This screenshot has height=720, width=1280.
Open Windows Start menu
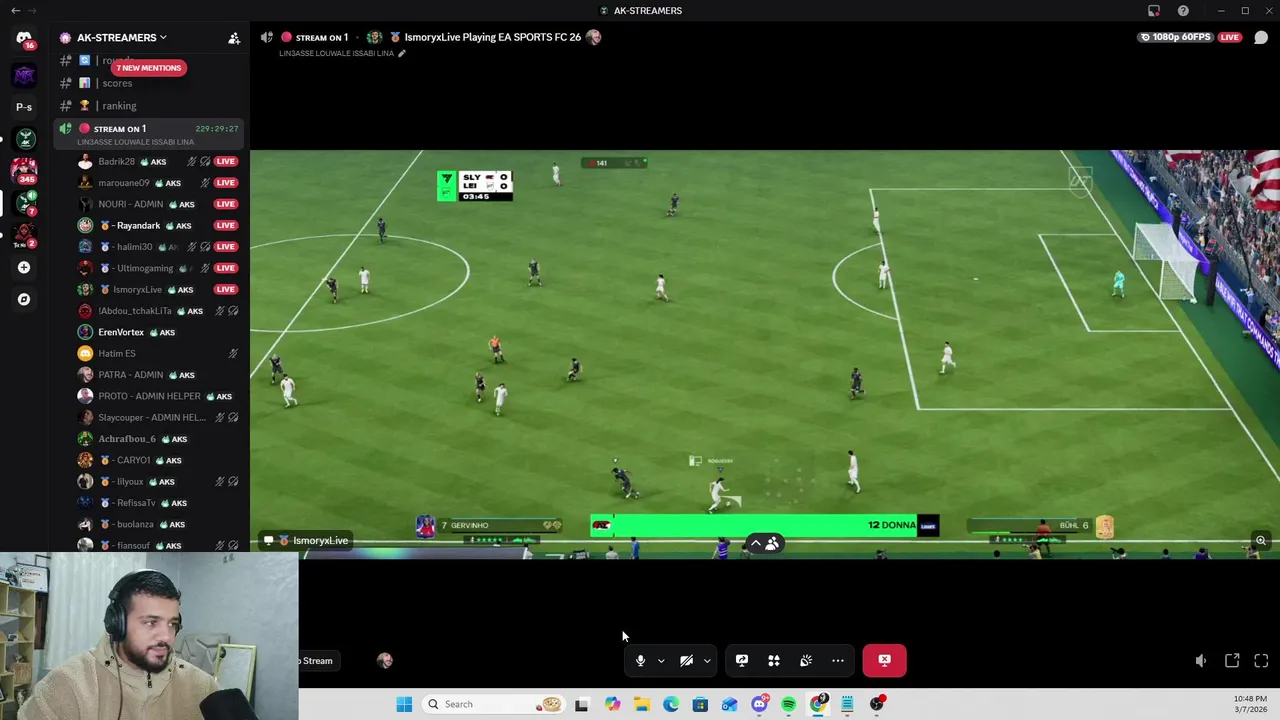404,704
